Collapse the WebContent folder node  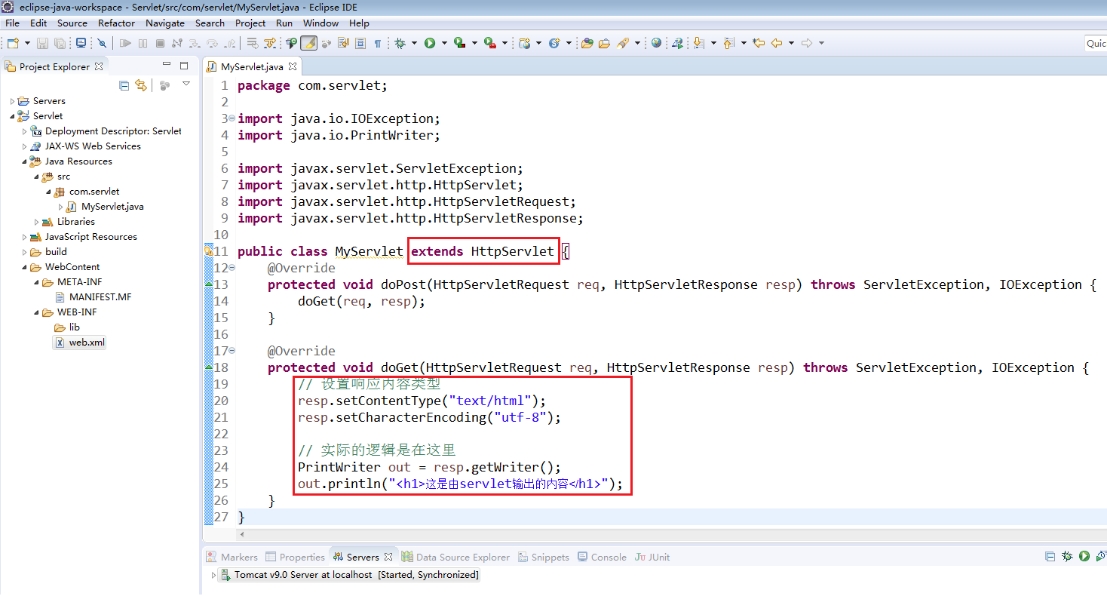pyautogui.click(x=24, y=267)
